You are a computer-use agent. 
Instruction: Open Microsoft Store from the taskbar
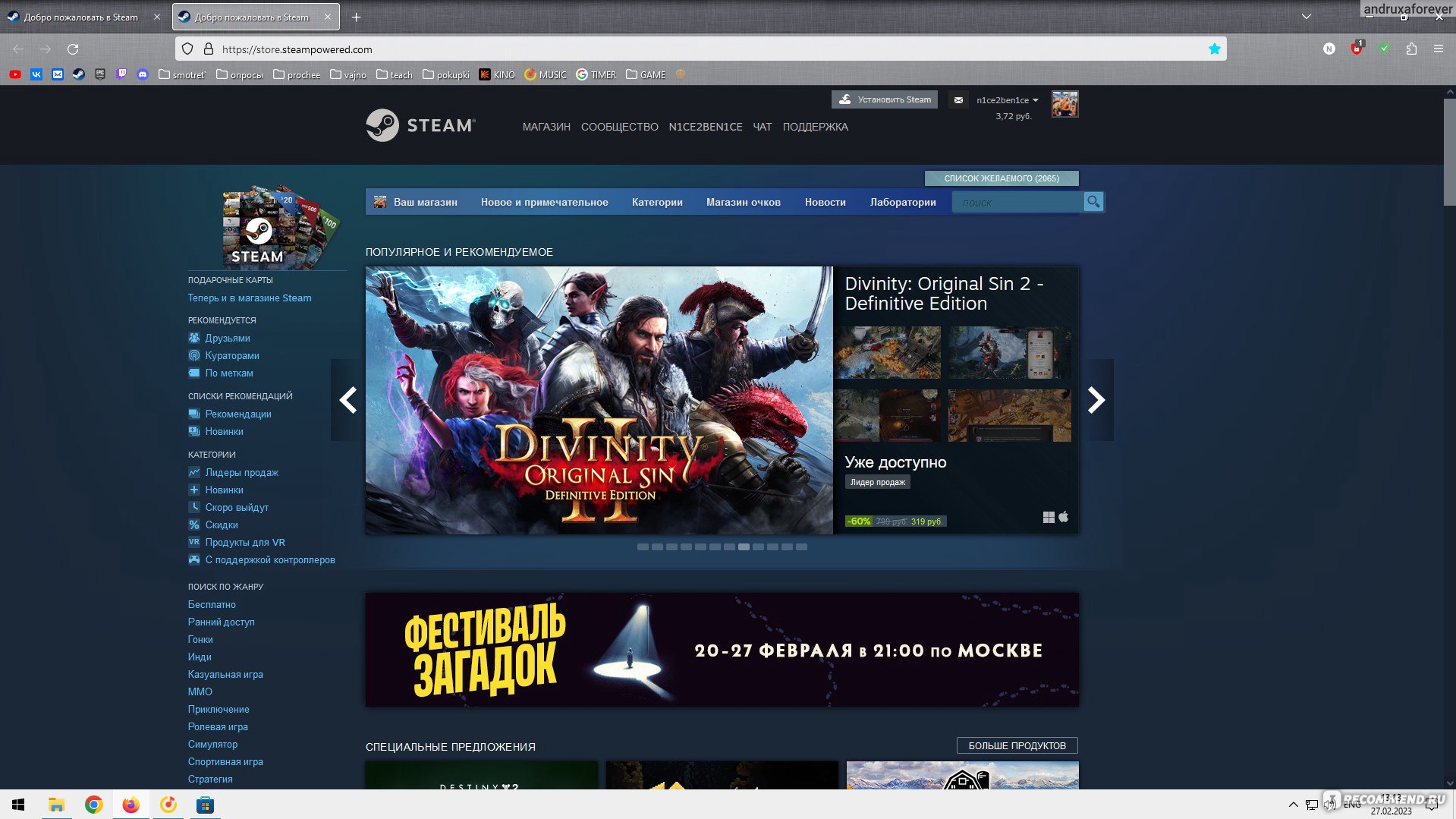click(205, 805)
